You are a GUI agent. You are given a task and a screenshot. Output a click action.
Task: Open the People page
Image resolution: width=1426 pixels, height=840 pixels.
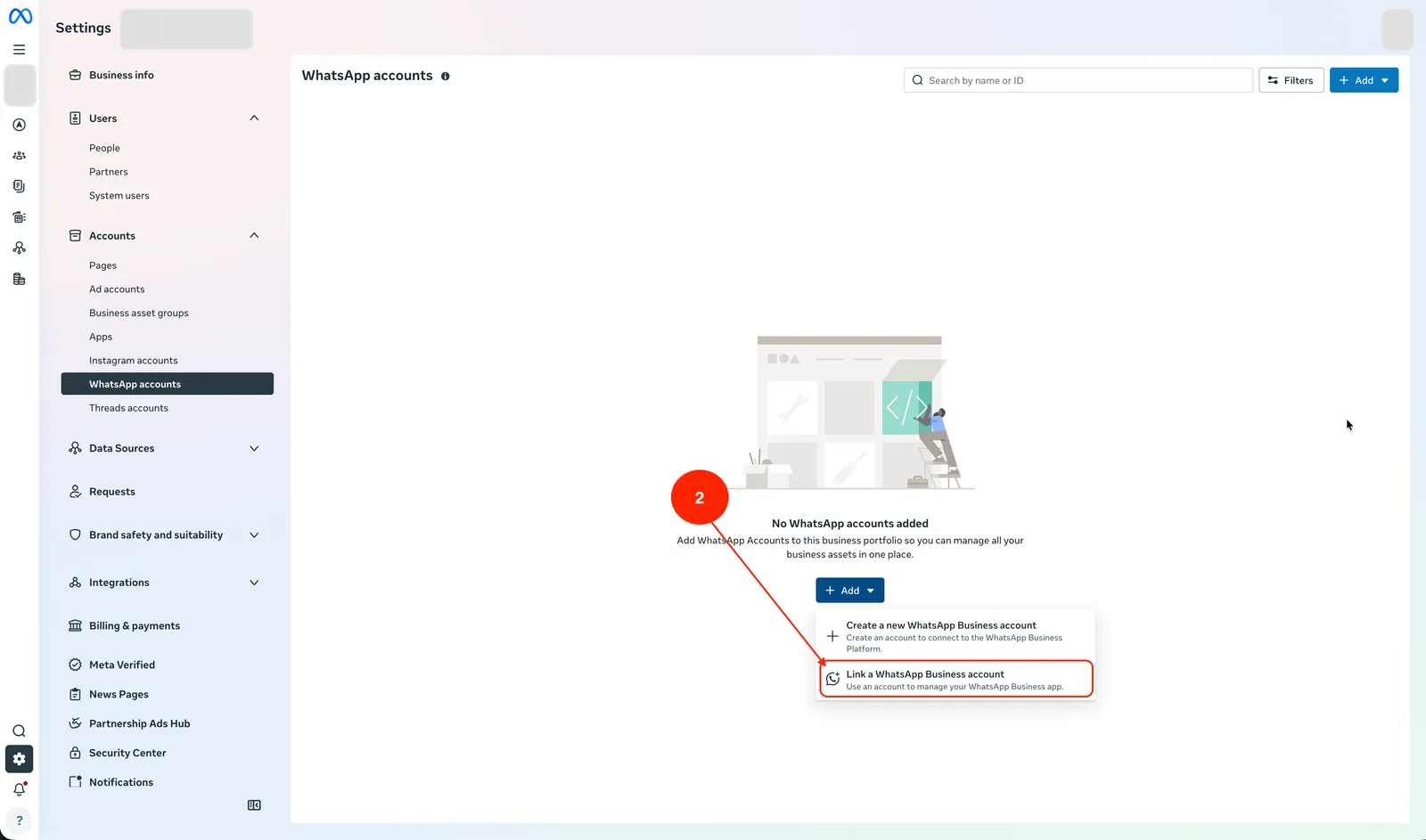point(104,148)
